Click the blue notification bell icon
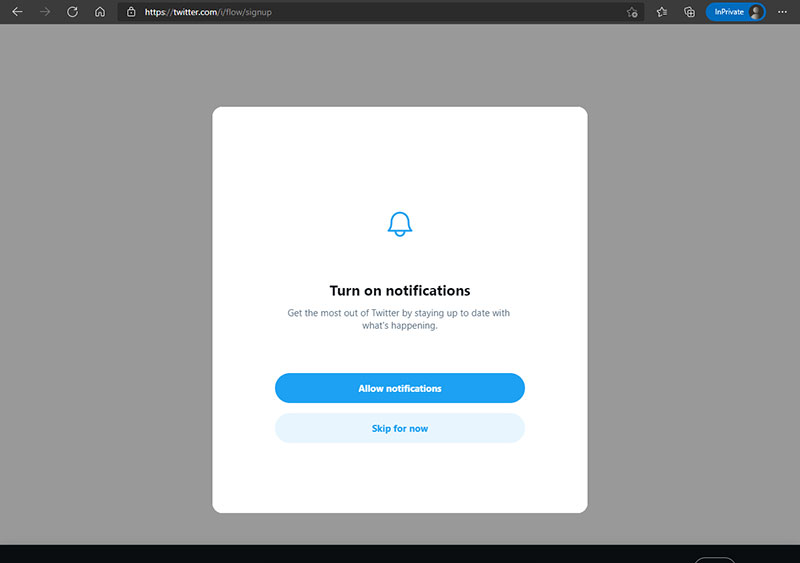This screenshot has width=800, height=563. 400,224
